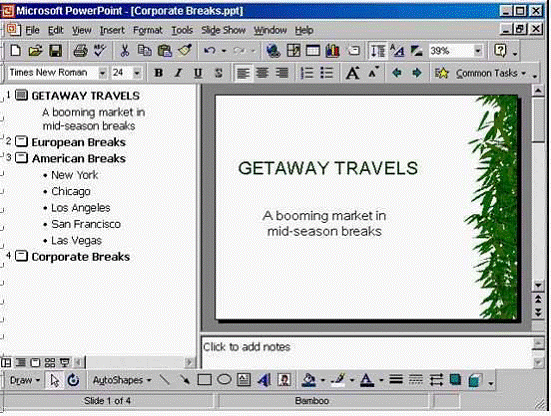The height and width of the screenshot is (416, 551).
Task: Open the Times New Roman font dropdown
Action: pos(102,73)
